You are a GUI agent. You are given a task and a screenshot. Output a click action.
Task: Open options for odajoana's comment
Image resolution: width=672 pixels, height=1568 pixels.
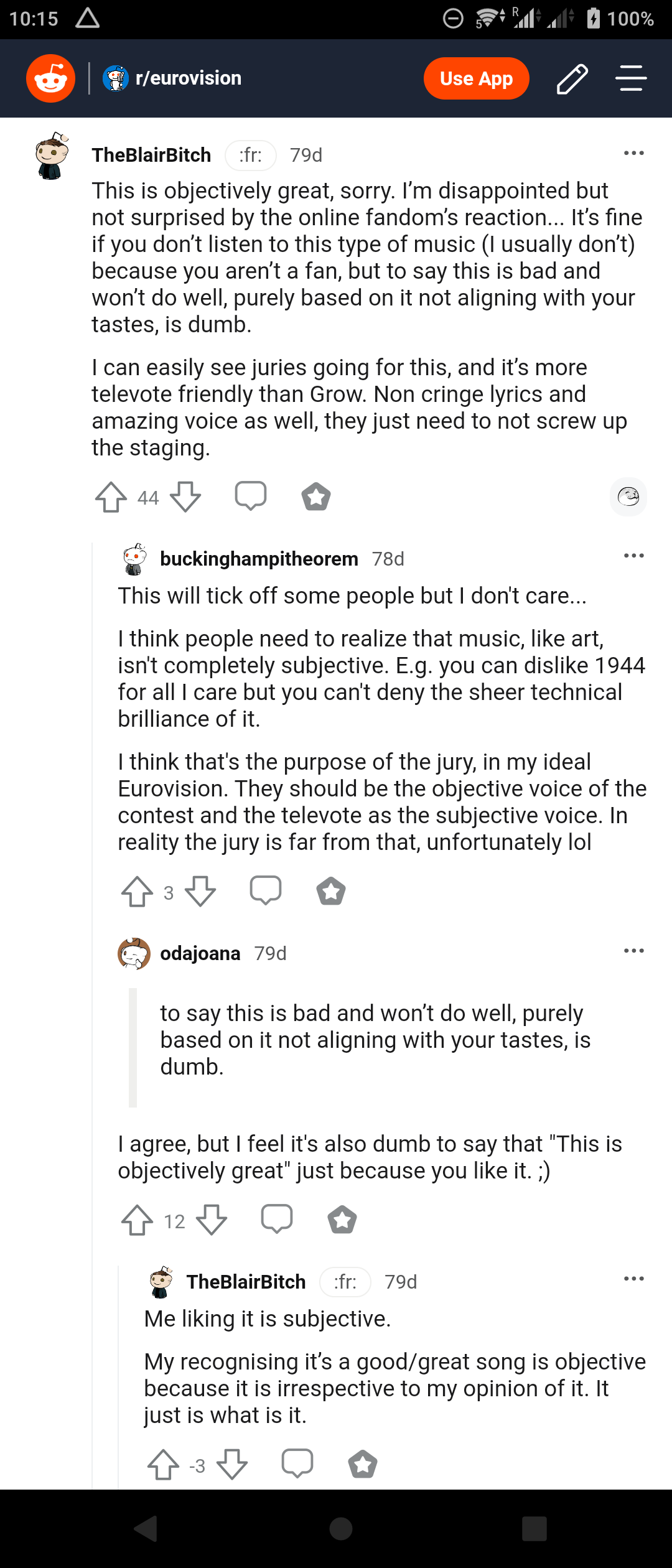point(633,951)
